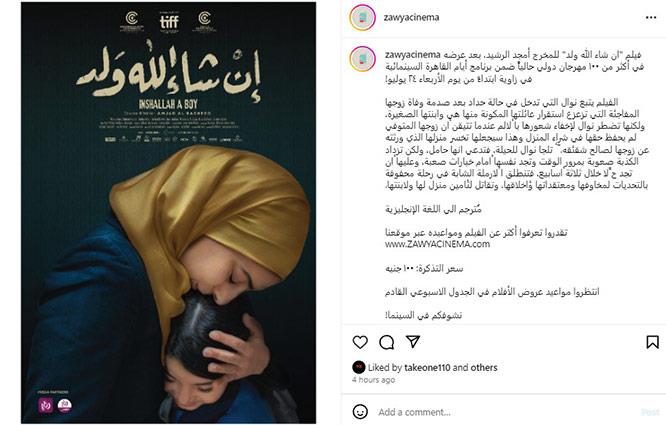Click the small avatar next to Liked by
The width and height of the screenshot is (666, 425).
pyautogui.click(x=358, y=367)
